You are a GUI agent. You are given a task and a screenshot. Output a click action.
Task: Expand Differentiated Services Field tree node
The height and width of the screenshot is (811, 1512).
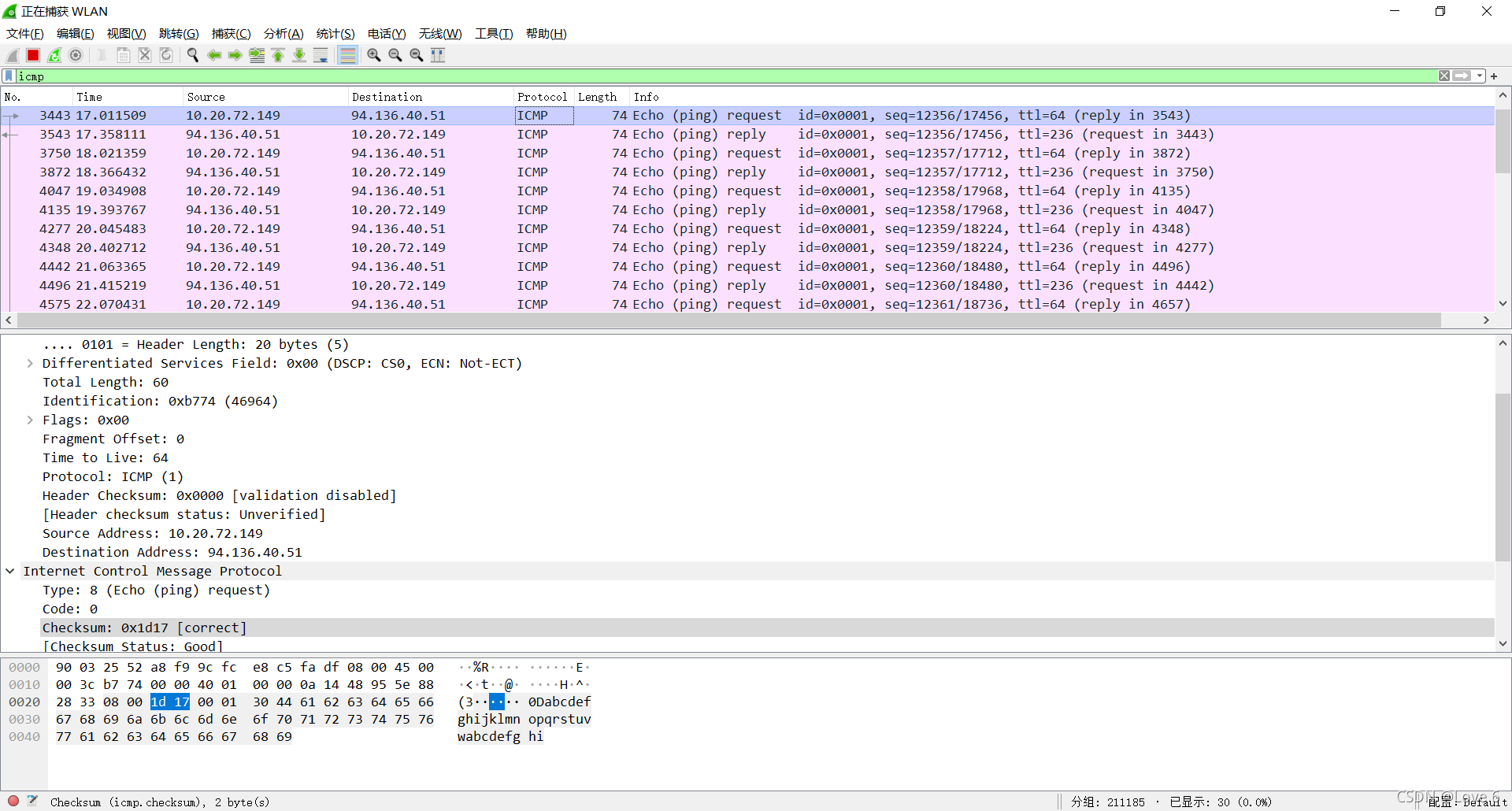click(30, 364)
